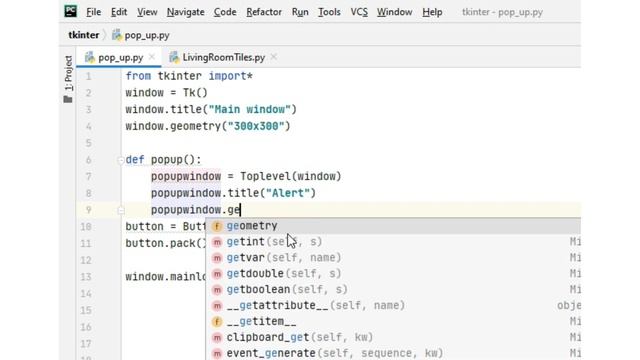Screen dimensions: 640x360
Task: Select getdouble completion suggestion
Action: point(393,273)
